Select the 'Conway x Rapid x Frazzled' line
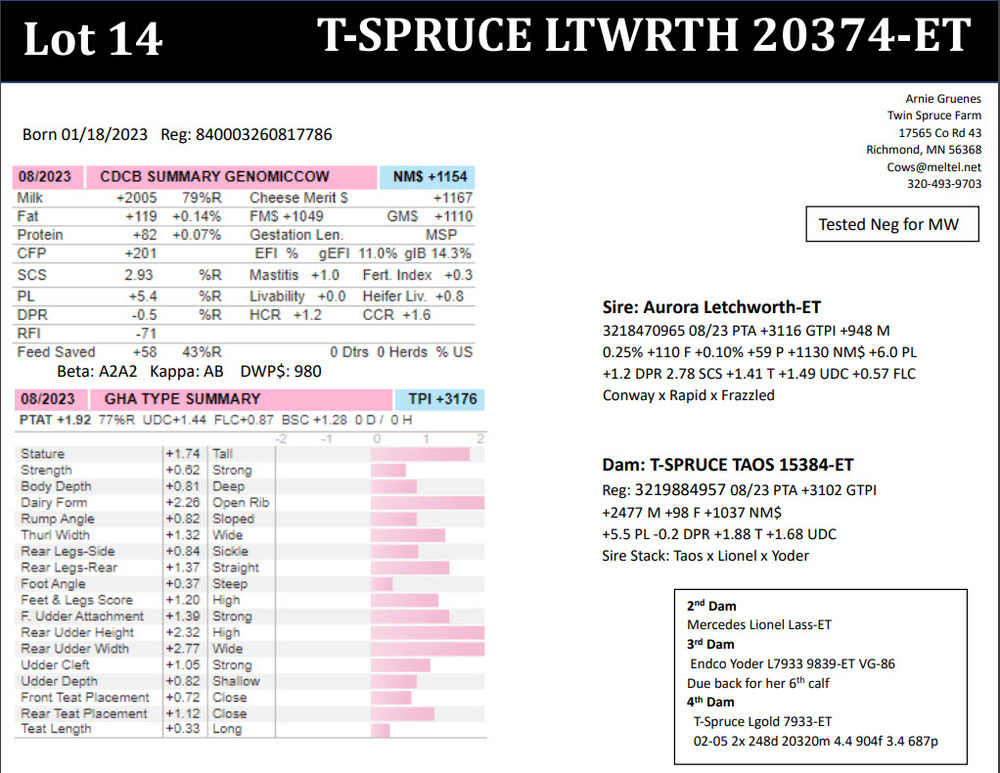This screenshot has width=1000, height=773. coord(689,395)
